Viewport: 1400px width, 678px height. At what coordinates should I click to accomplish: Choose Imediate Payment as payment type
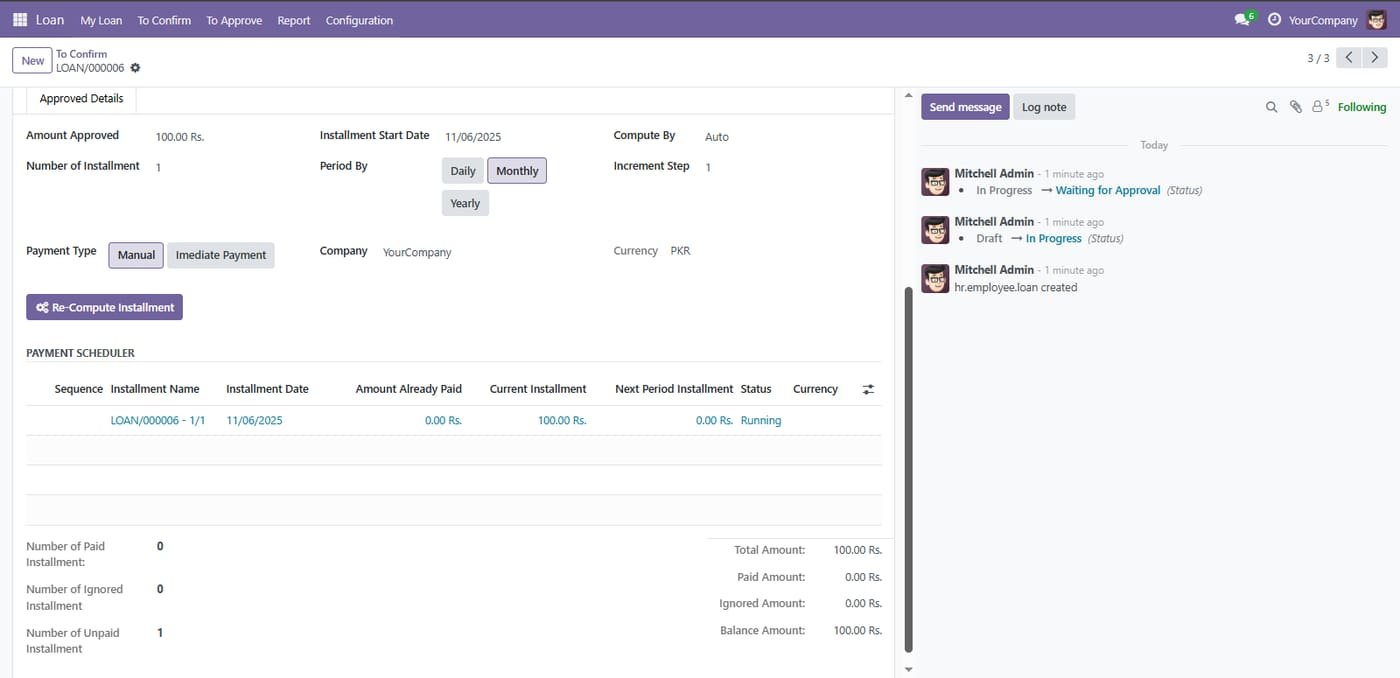pyautogui.click(x=221, y=255)
